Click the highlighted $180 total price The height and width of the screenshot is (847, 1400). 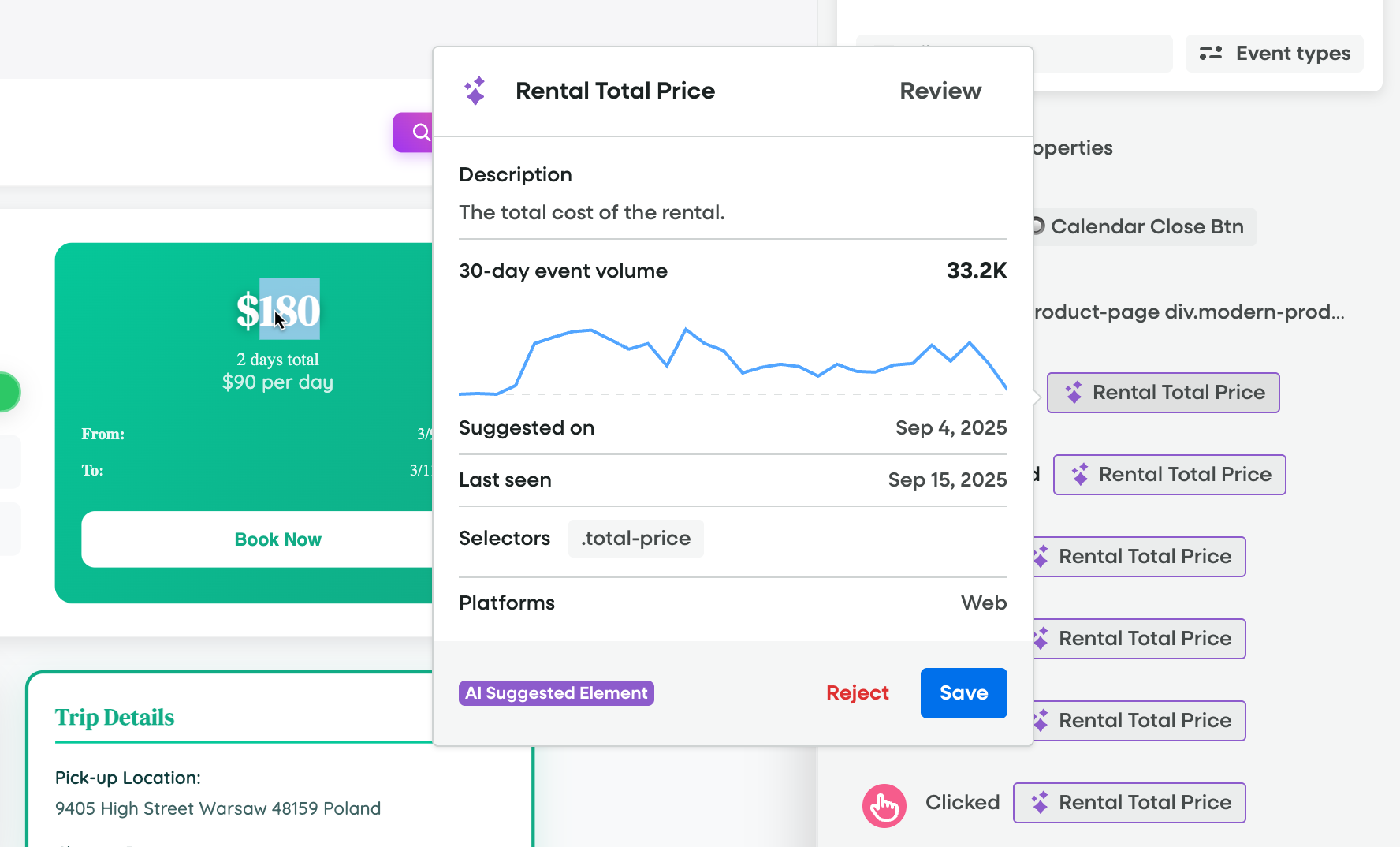(x=289, y=309)
